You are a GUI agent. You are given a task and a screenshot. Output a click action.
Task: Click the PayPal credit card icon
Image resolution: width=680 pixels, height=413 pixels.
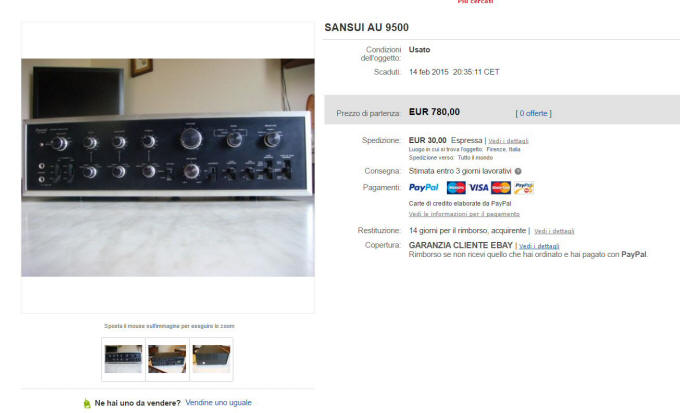[523, 187]
